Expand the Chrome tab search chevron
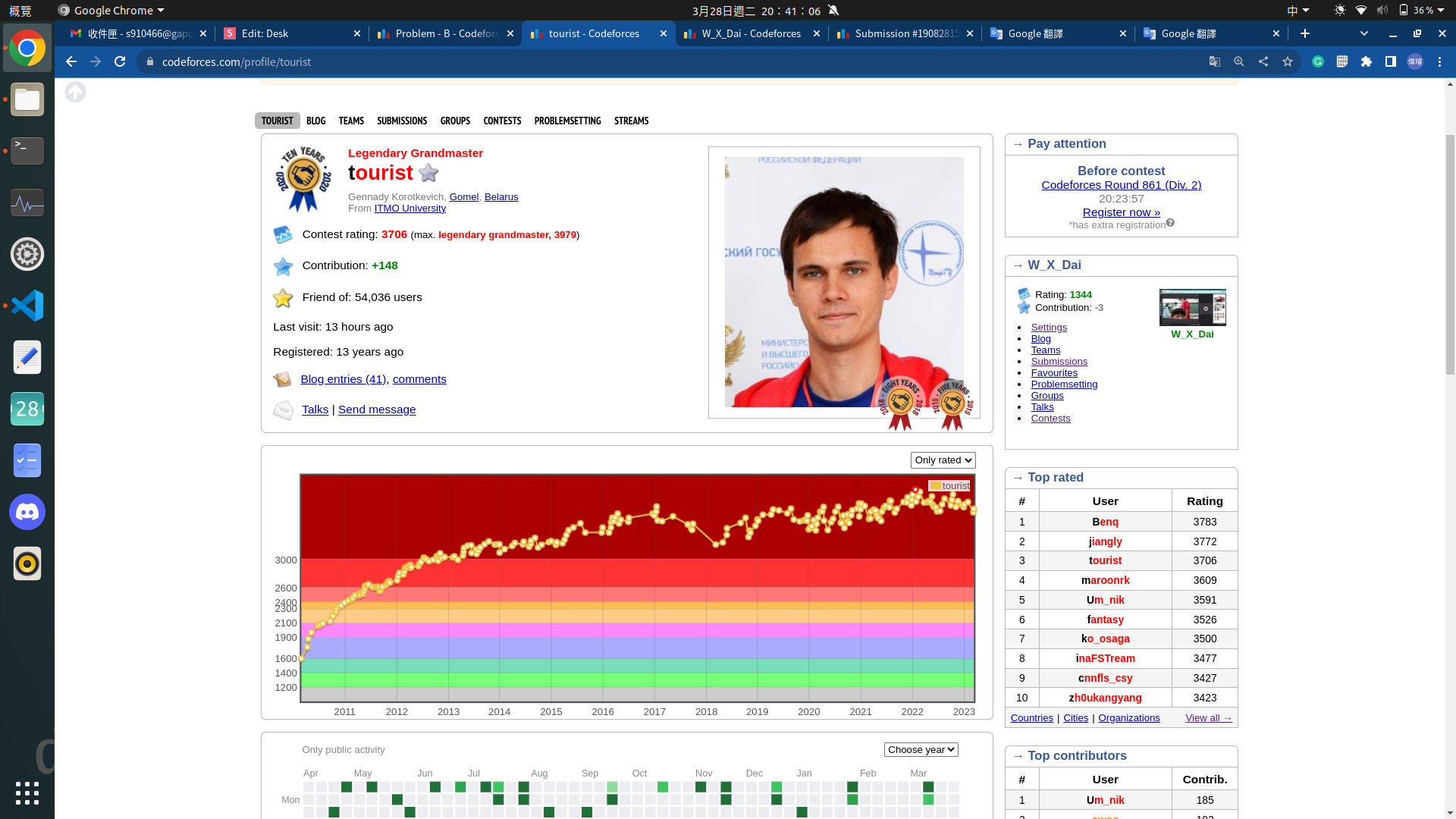Screen dimensions: 1456x819 coord(1364,33)
